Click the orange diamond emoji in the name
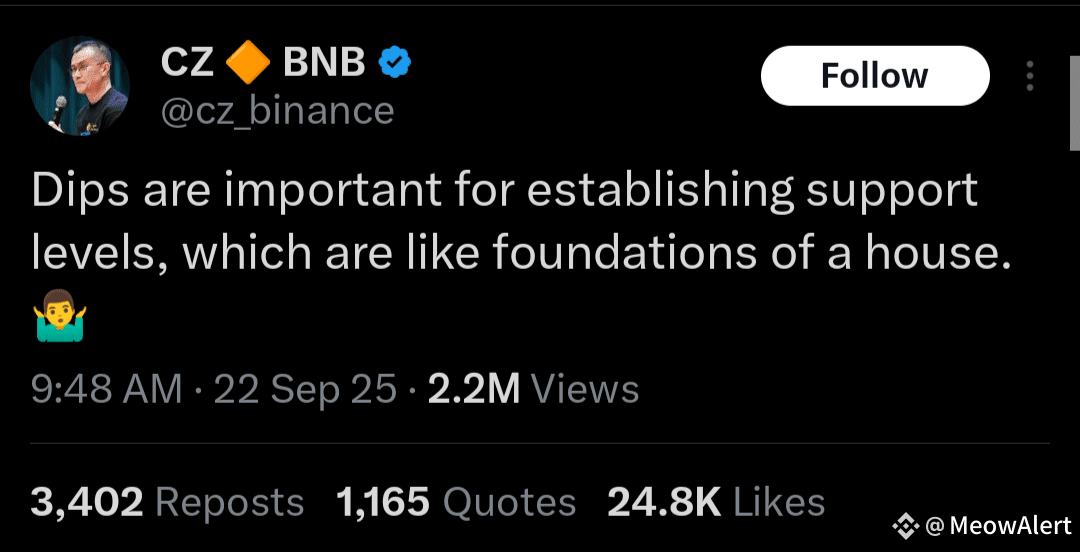The width and height of the screenshot is (1080, 552). (x=248, y=64)
